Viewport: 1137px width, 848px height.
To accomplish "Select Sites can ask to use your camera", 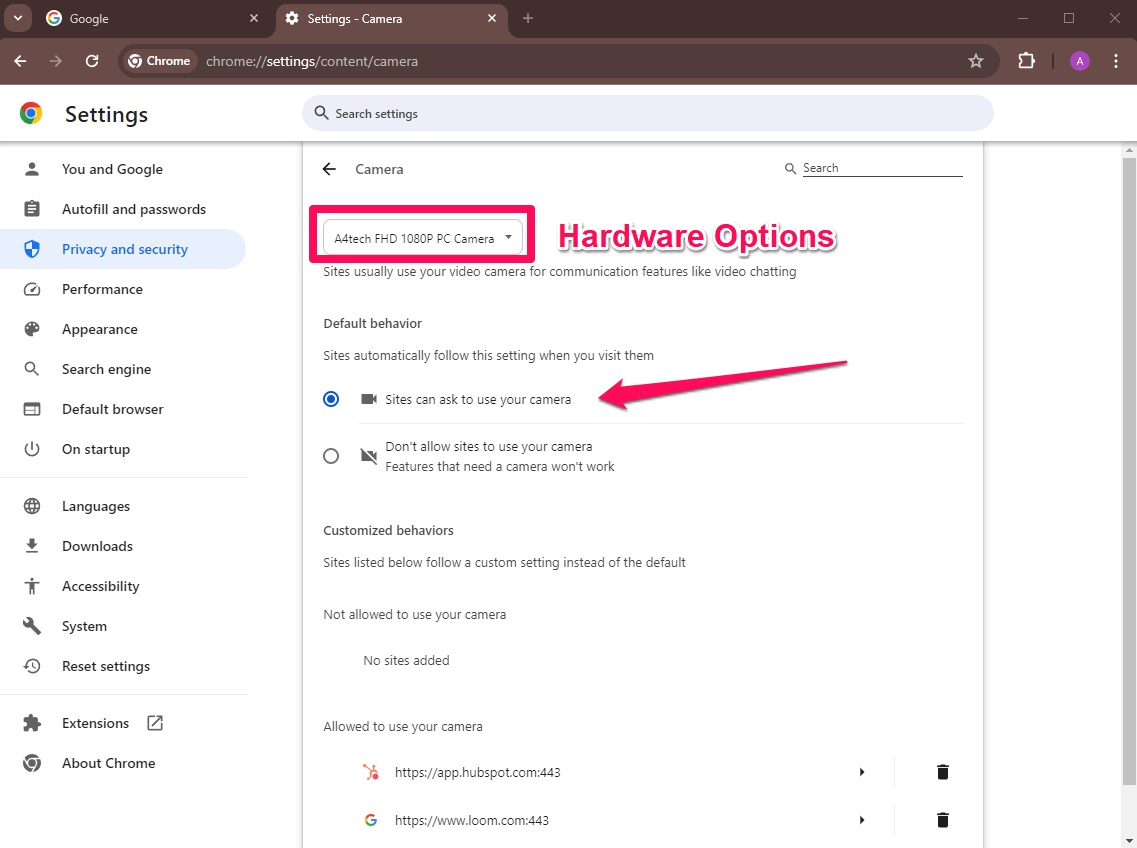I will pos(331,398).
